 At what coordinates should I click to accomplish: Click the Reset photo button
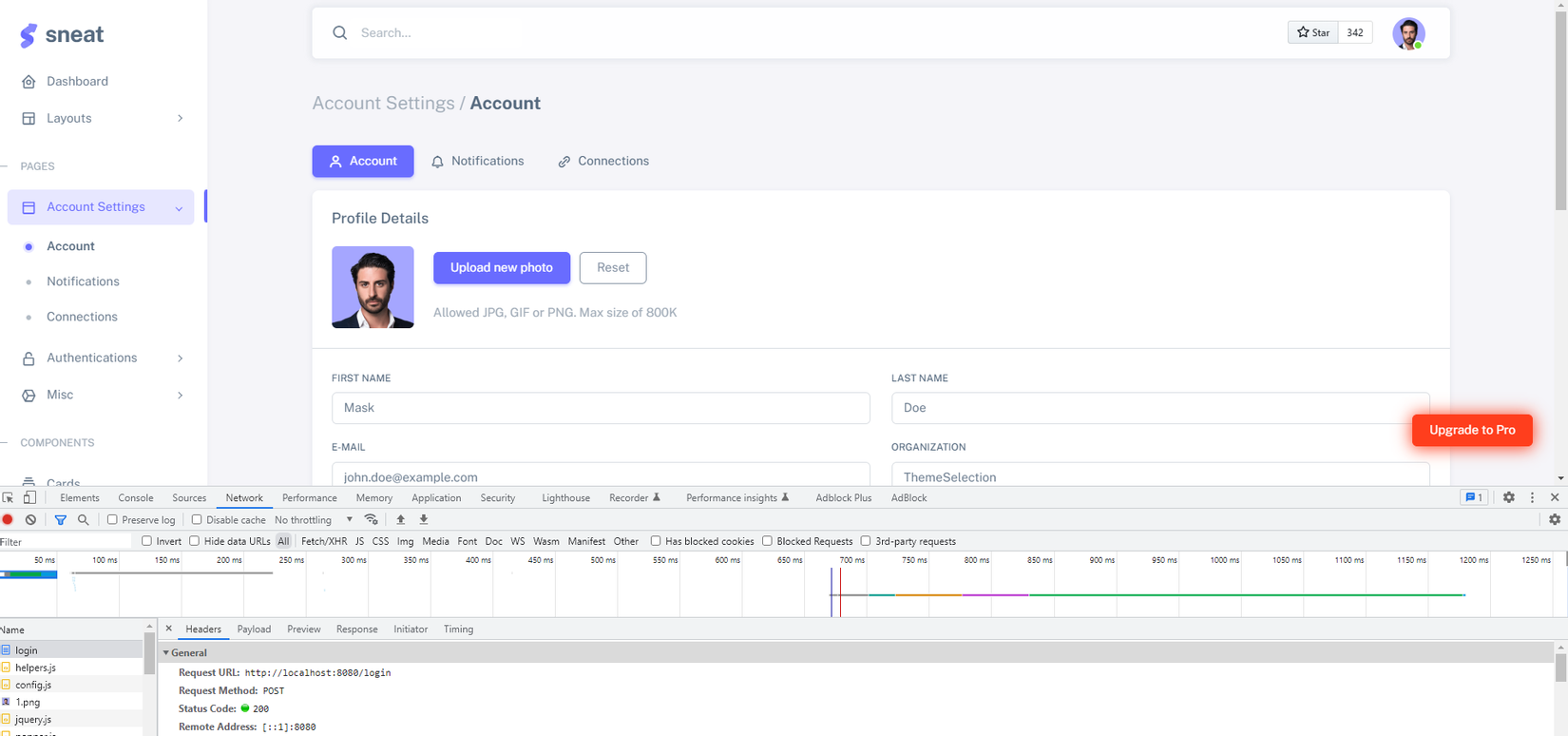[613, 268]
